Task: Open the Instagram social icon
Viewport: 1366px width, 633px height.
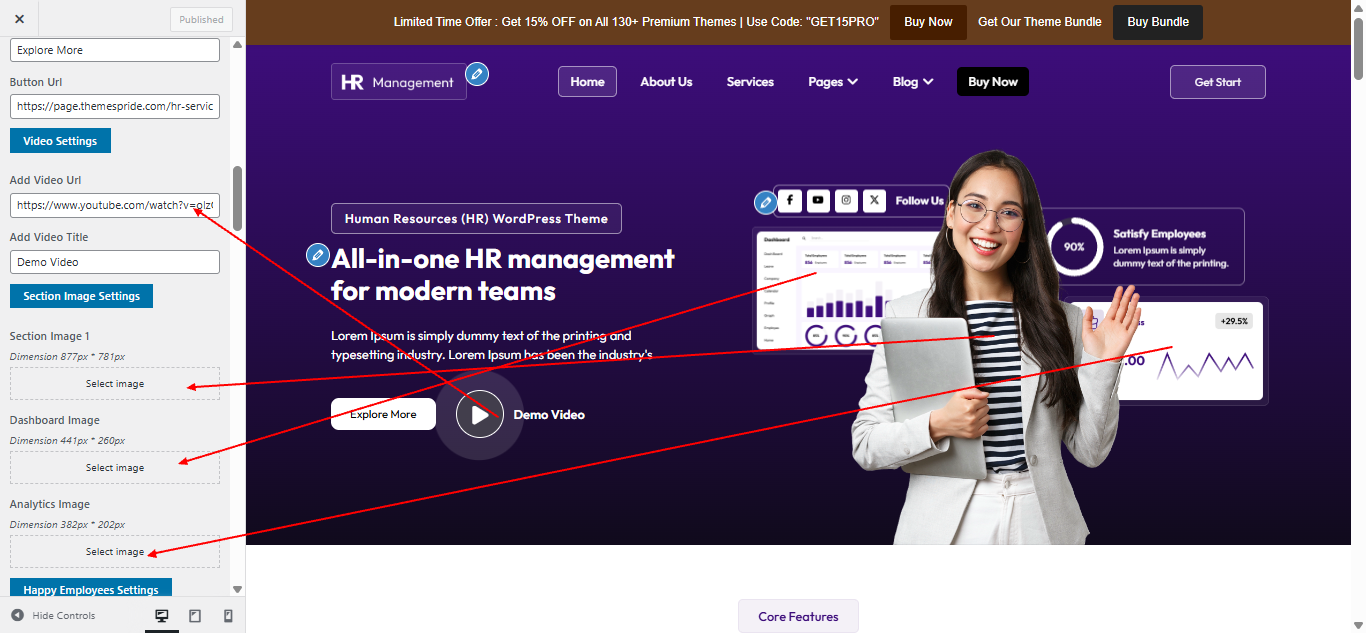Action: [846, 201]
